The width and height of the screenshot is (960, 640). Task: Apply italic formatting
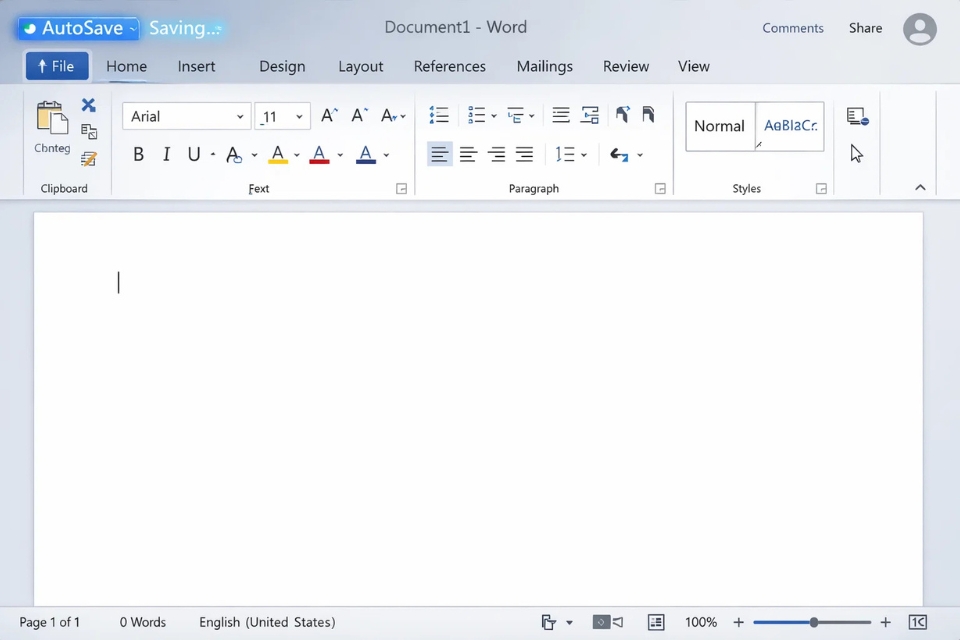click(x=166, y=154)
